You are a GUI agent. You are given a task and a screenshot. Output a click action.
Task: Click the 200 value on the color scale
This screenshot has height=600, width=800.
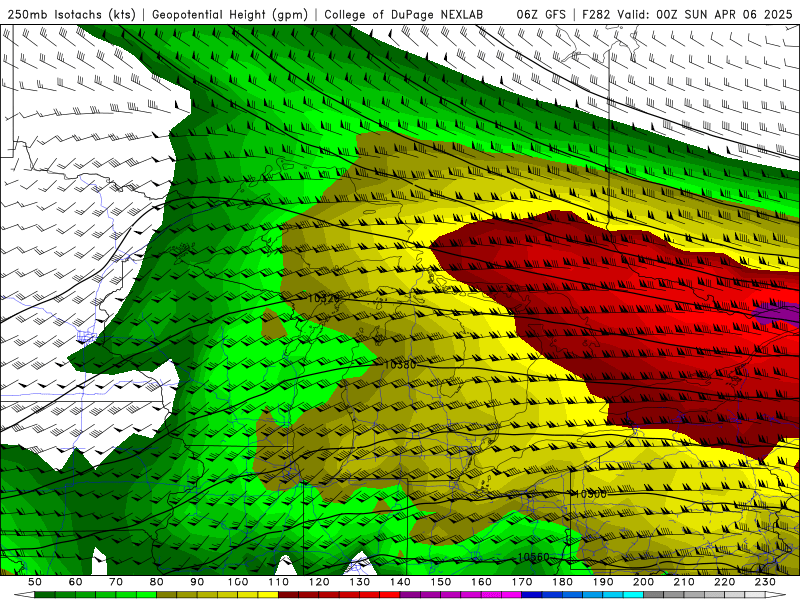pos(644,582)
